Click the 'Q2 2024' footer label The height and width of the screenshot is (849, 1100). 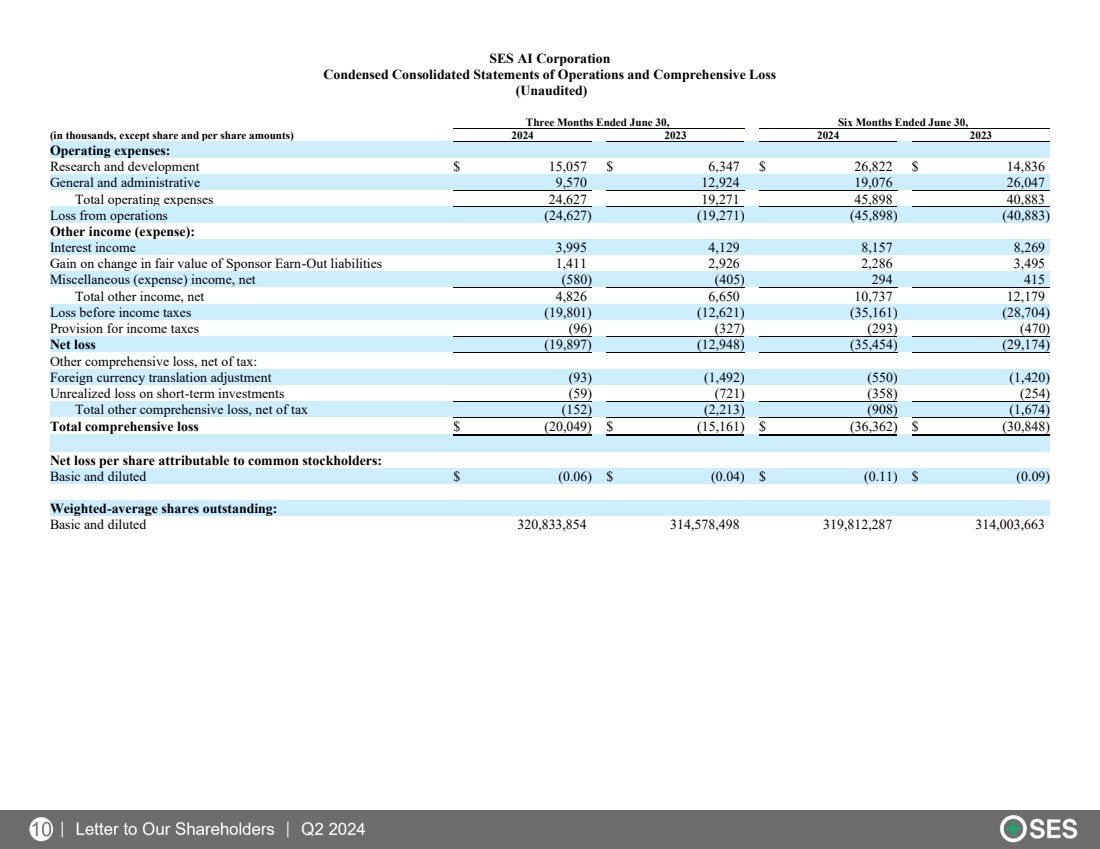[x=332, y=829]
